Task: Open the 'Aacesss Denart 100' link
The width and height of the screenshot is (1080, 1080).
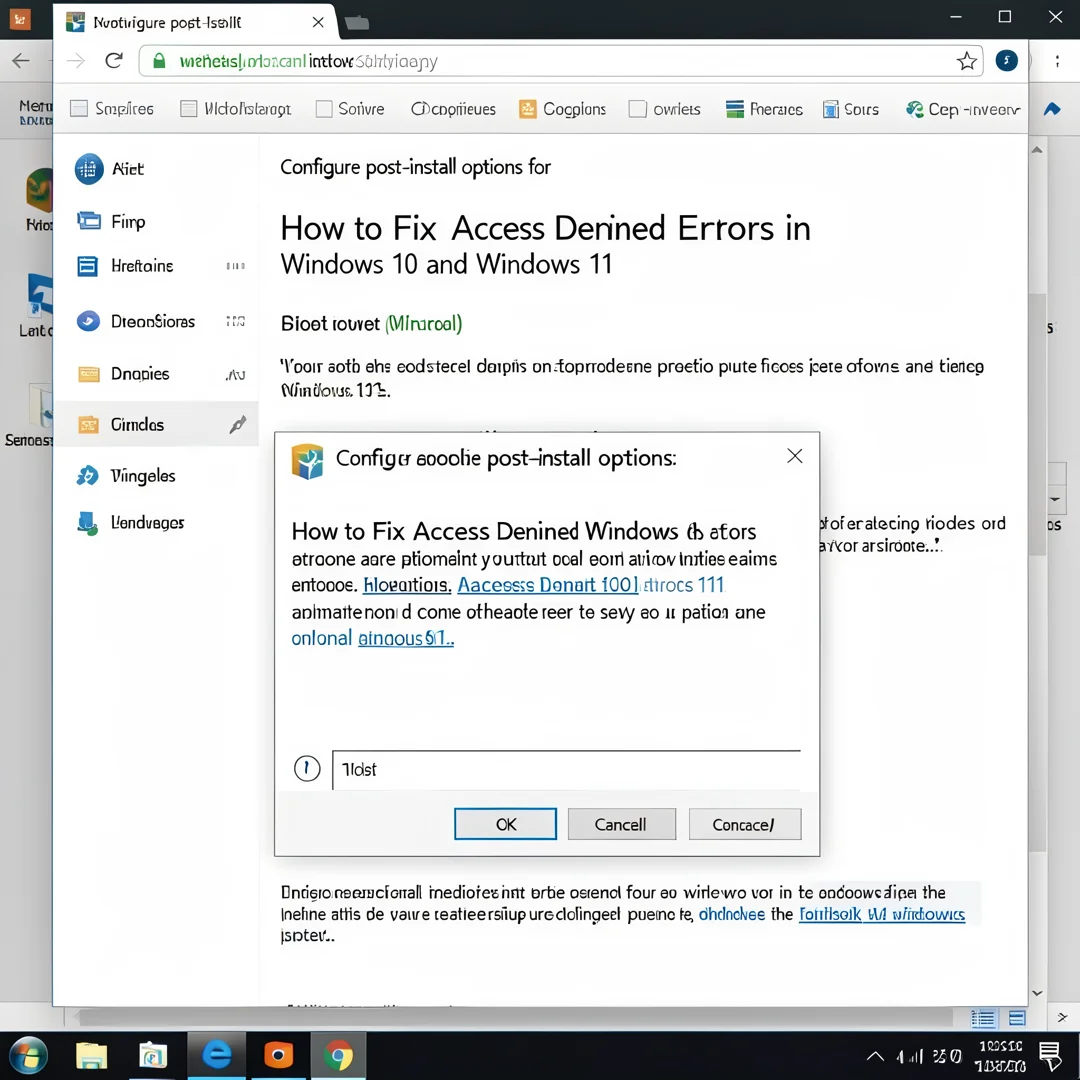Action: tap(548, 585)
